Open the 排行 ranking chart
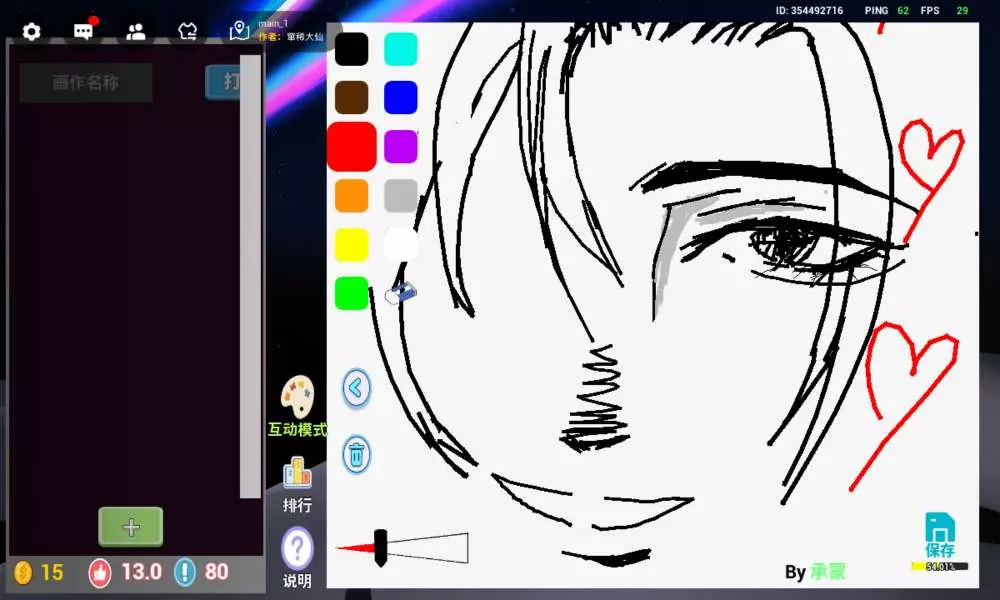This screenshot has width=1000, height=600. pos(297,473)
